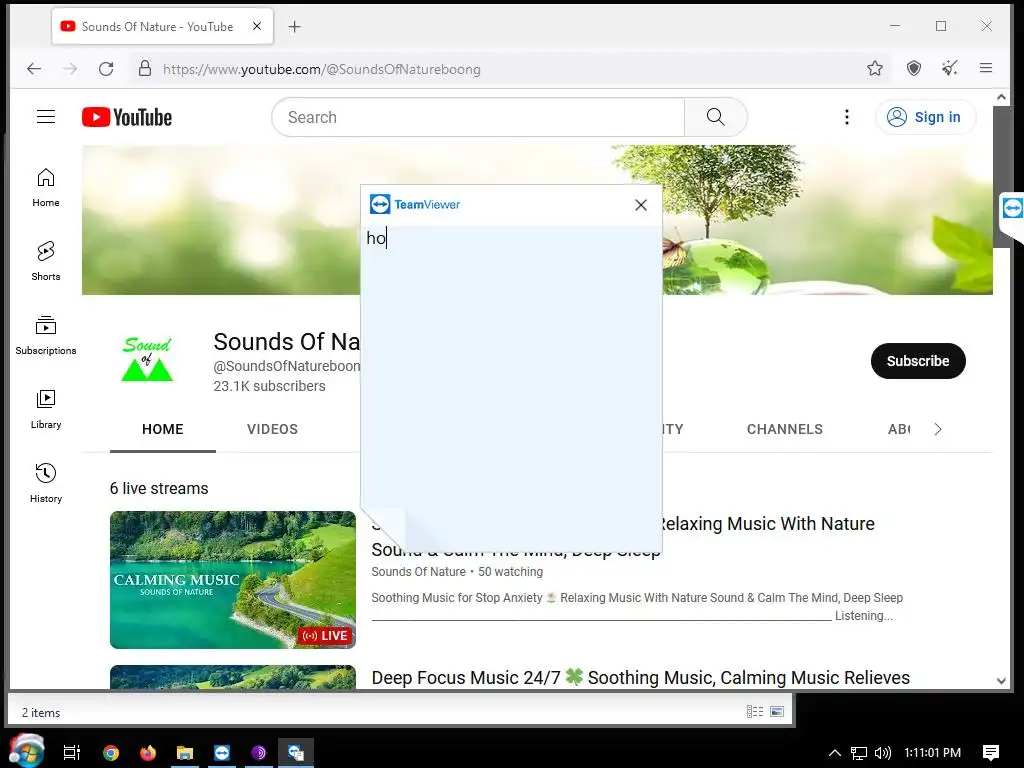The height and width of the screenshot is (768, 1024).
Task: Open Subscriptions in the sidebar
Action: (x=46, y=336)
